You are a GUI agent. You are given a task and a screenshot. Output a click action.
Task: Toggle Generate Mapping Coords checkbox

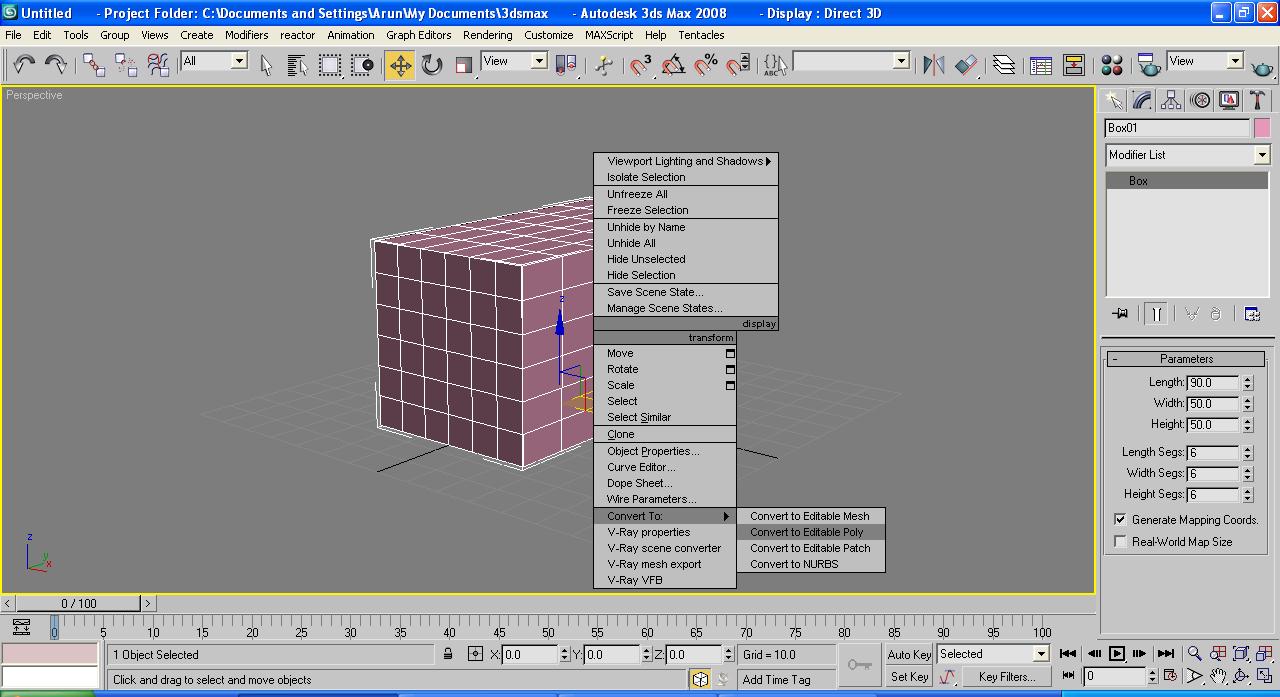(1120, 520)
